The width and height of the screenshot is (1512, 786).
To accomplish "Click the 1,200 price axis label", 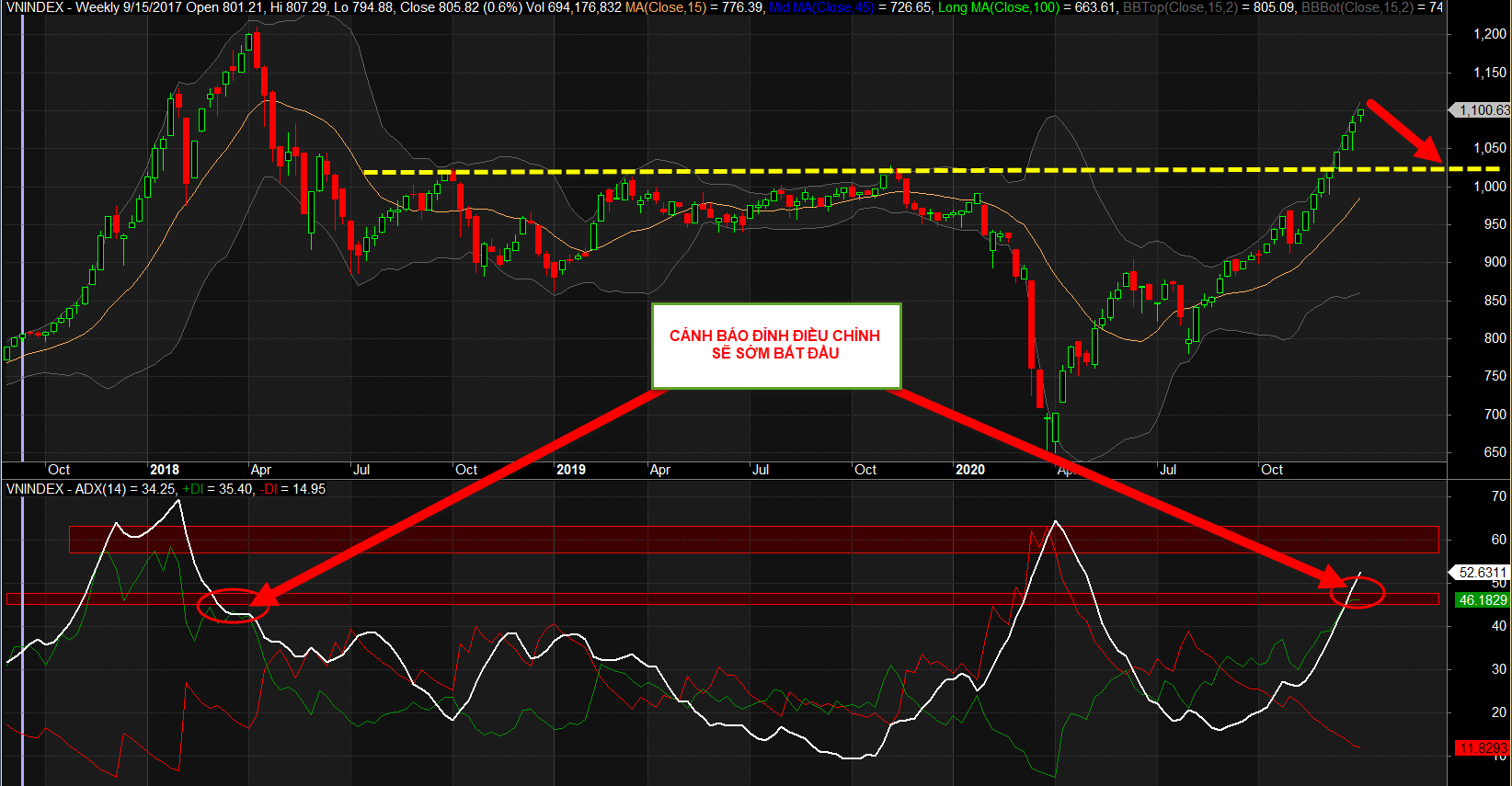I will 1490,34.
